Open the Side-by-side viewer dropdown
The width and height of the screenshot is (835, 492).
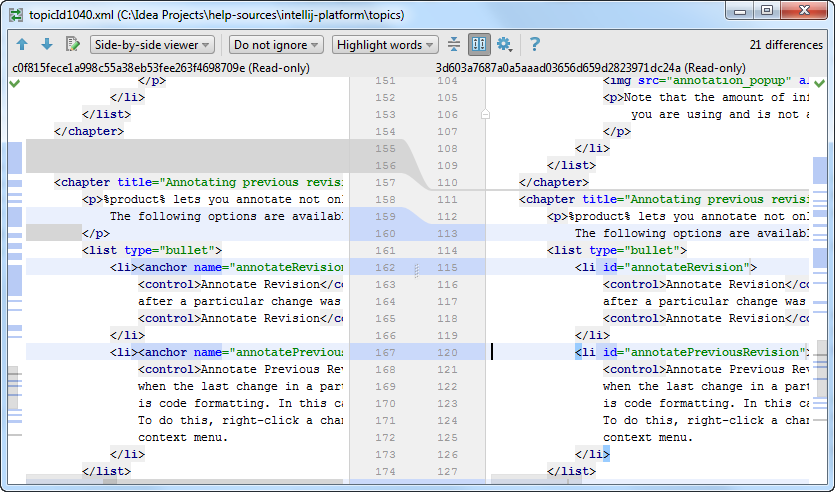pos(152,45)
